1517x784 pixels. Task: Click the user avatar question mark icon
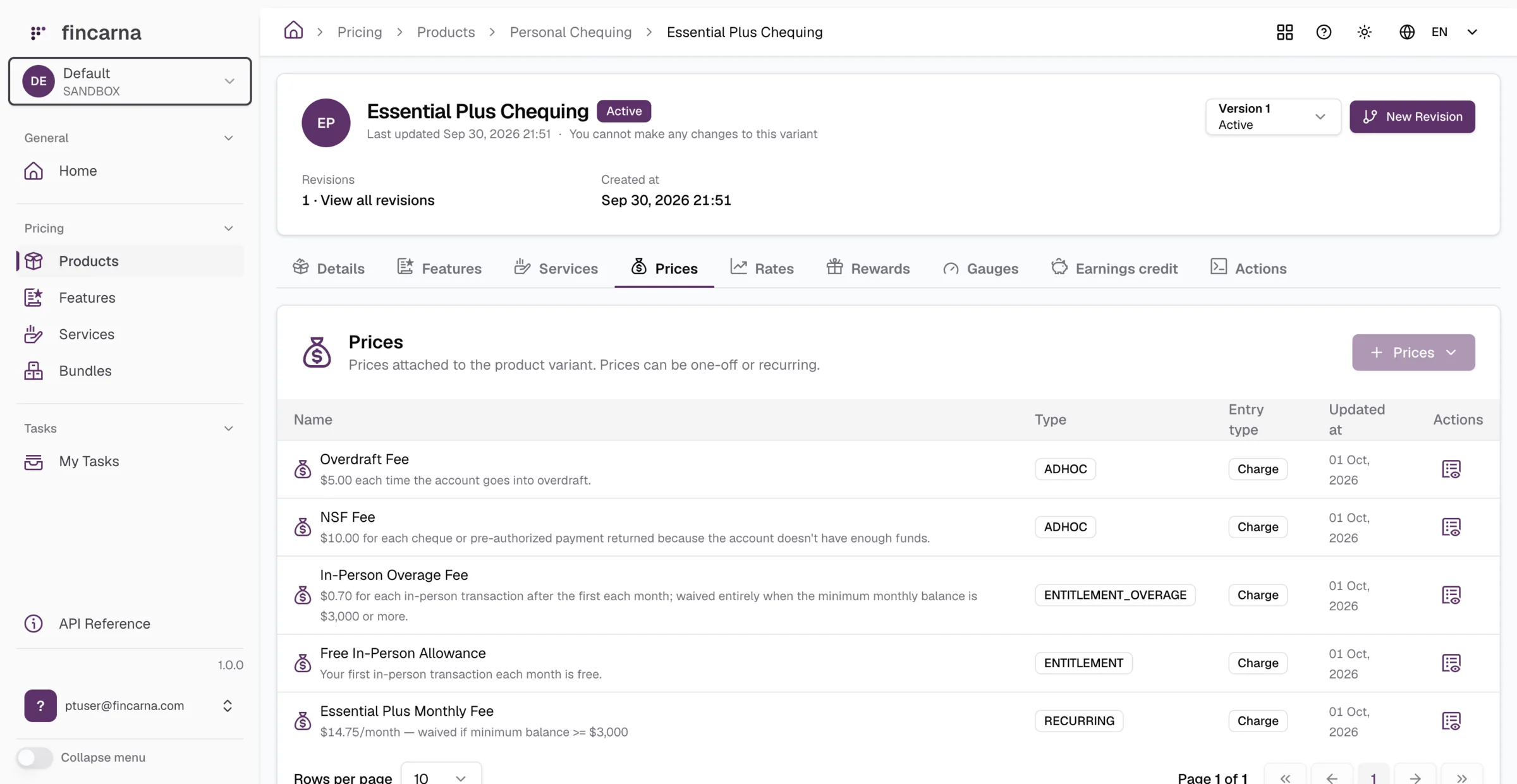coord(40,706)
